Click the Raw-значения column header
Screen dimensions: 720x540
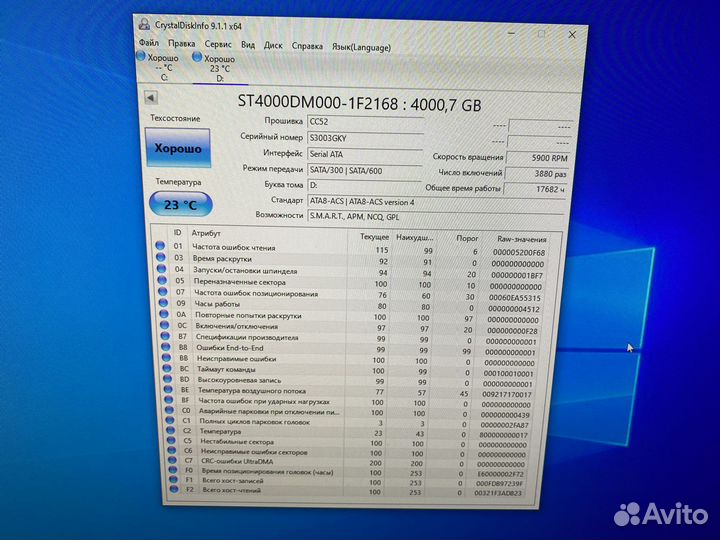tap(522, 239)
